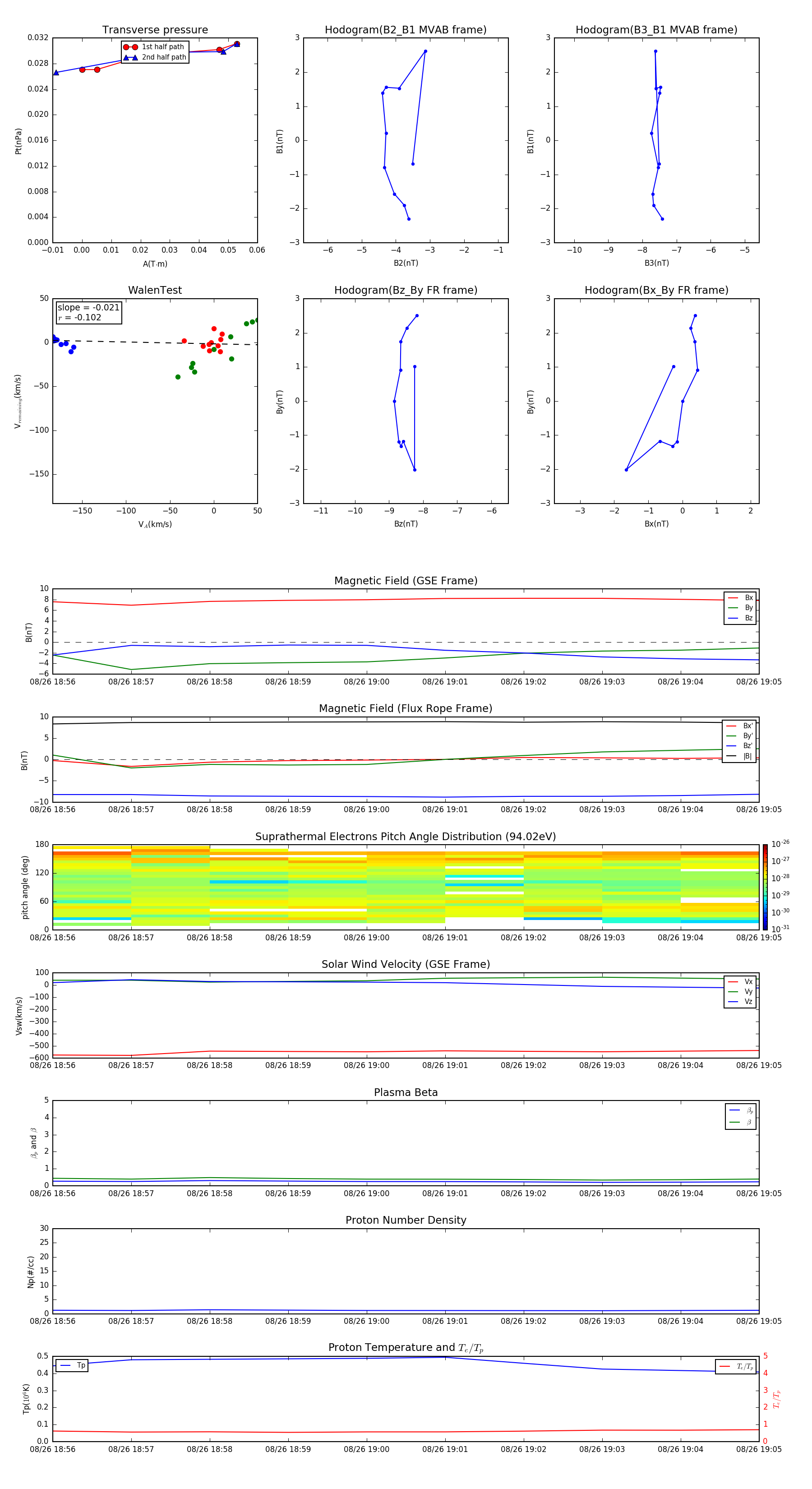Screen dimensions: 812x1489
Task: Click the "Transverse pressure" plot title
Action: [155, 30]
